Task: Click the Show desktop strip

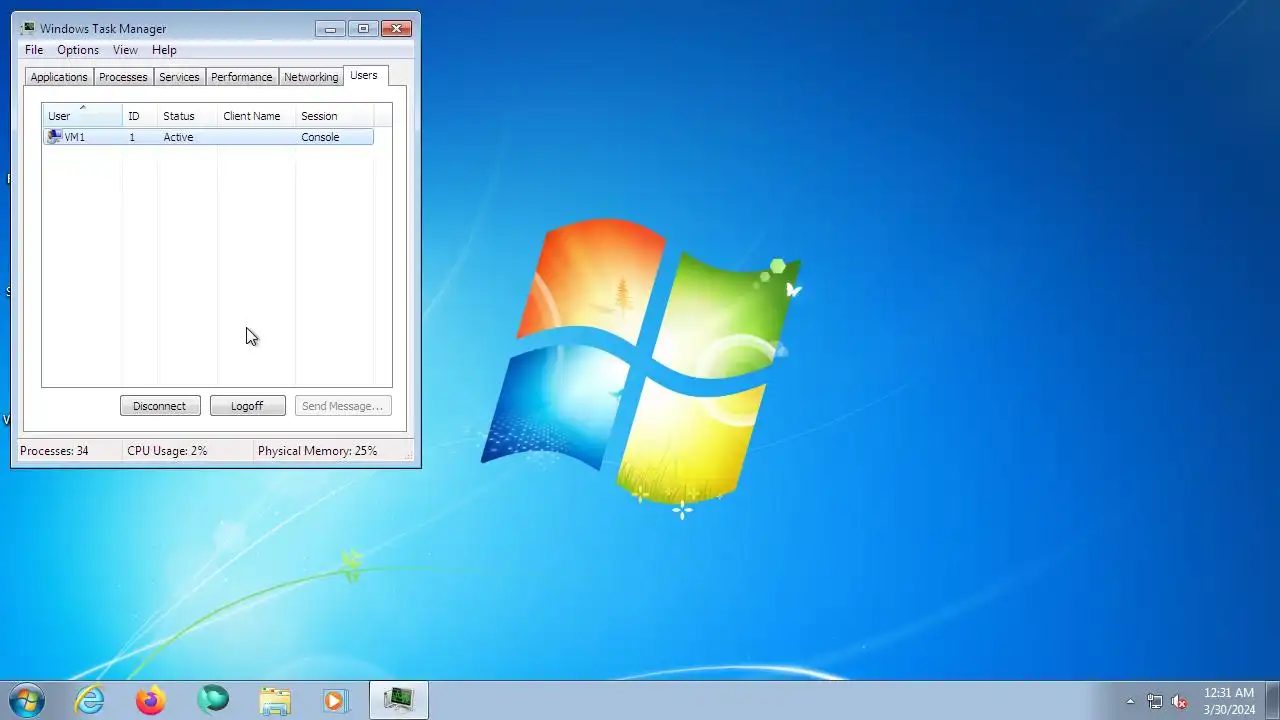Action: coord(1272,700)
